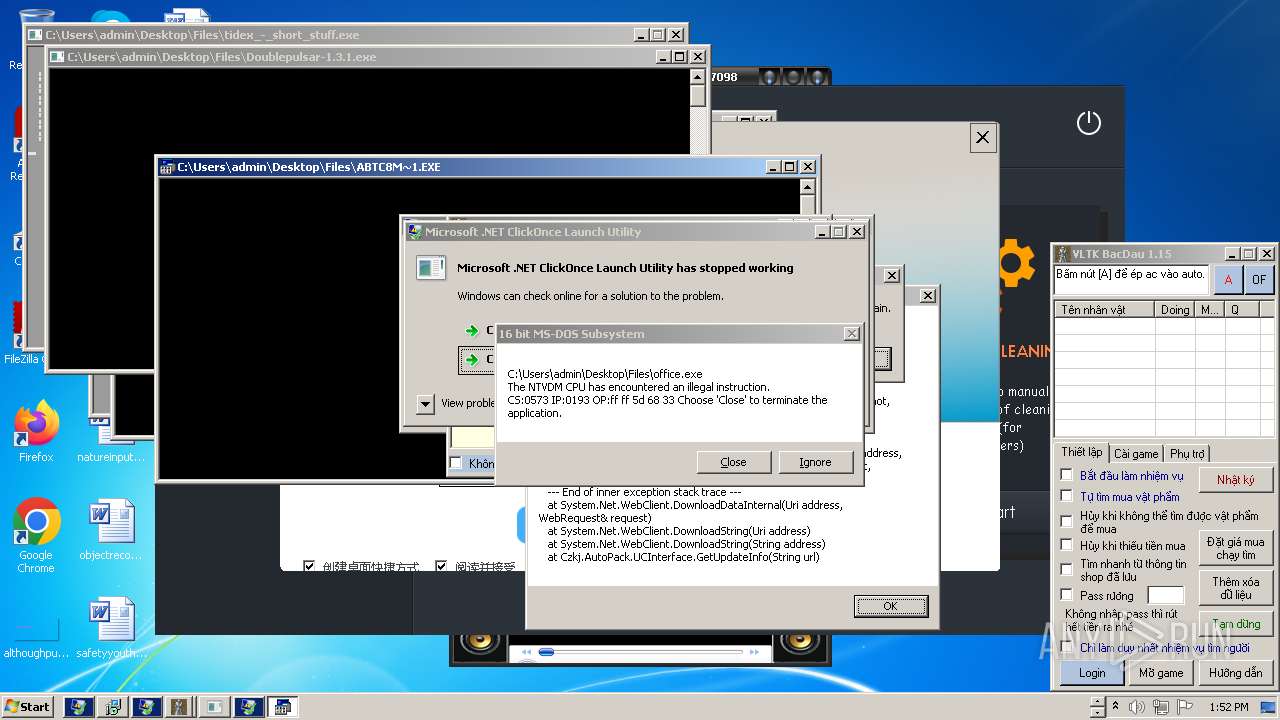Close the 16 bit MS-DOS Subsystem dialog

[733, 462]
